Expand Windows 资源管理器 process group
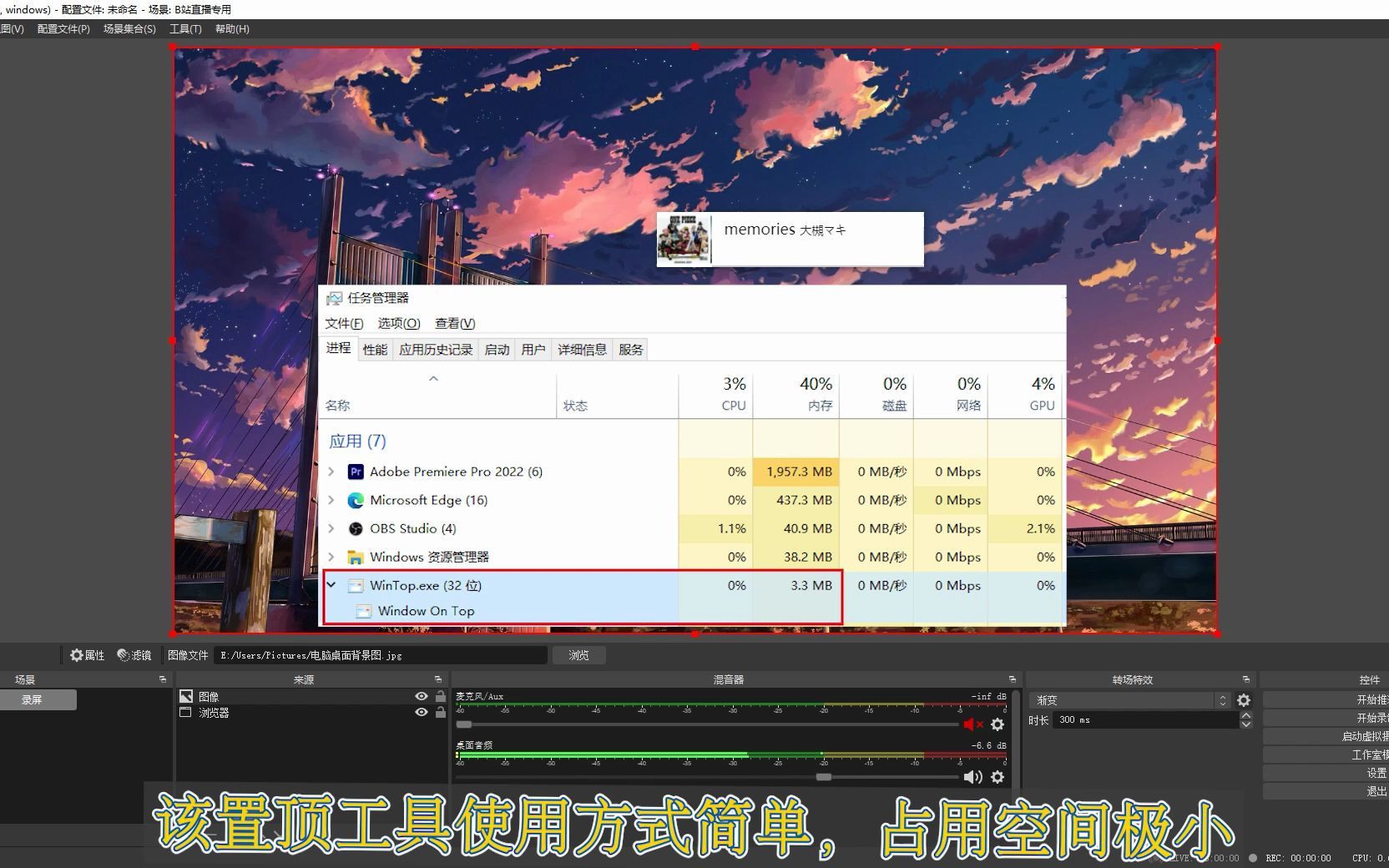Image resolution: width=1389 pixels, height=868 pixels. pos(331,557)
